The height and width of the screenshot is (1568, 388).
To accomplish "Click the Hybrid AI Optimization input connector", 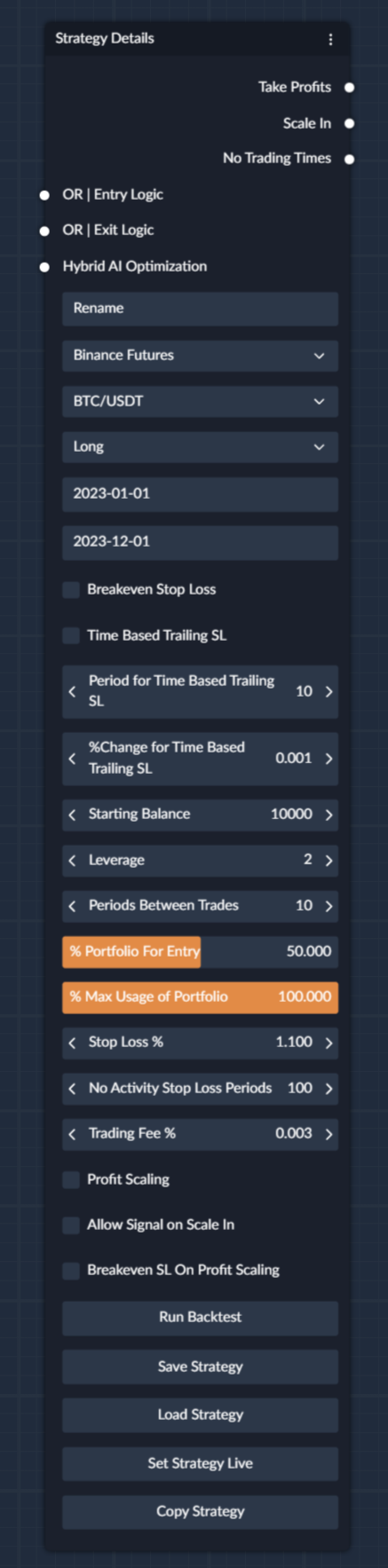I will [44, 267].
